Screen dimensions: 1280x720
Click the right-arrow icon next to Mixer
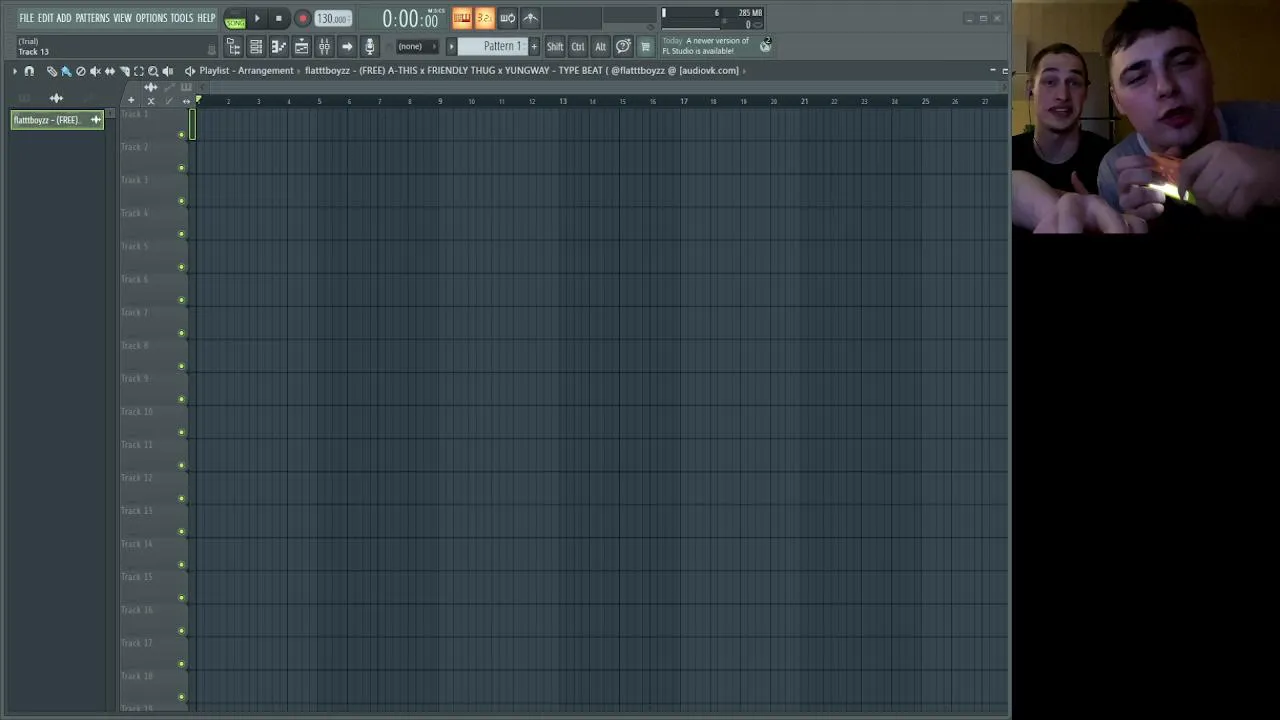347,47
